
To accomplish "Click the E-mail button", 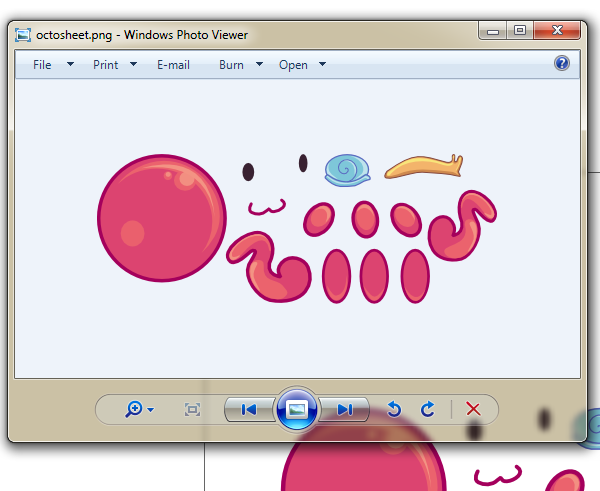I will [x=173, y=65].
